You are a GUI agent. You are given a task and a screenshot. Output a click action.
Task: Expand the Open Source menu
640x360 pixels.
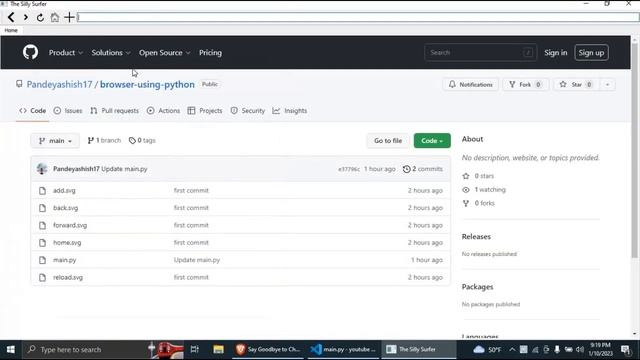click(x=164, y=53)
